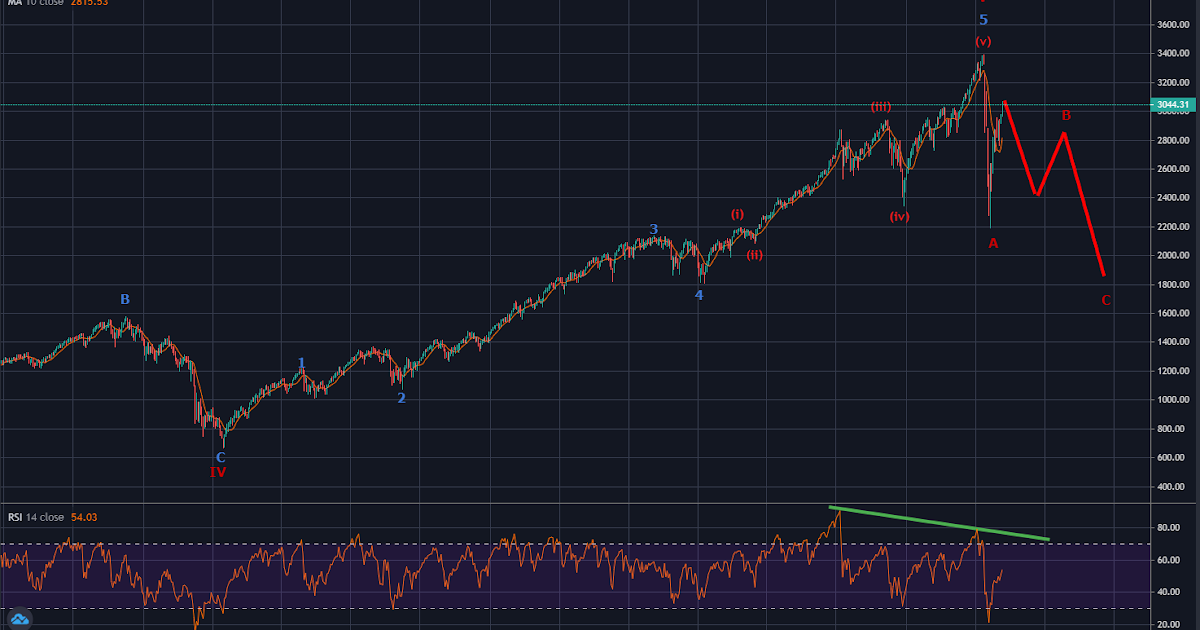Click the TradingView cloud logo icon
This screenshot has width=1200, height=630.
20,618
